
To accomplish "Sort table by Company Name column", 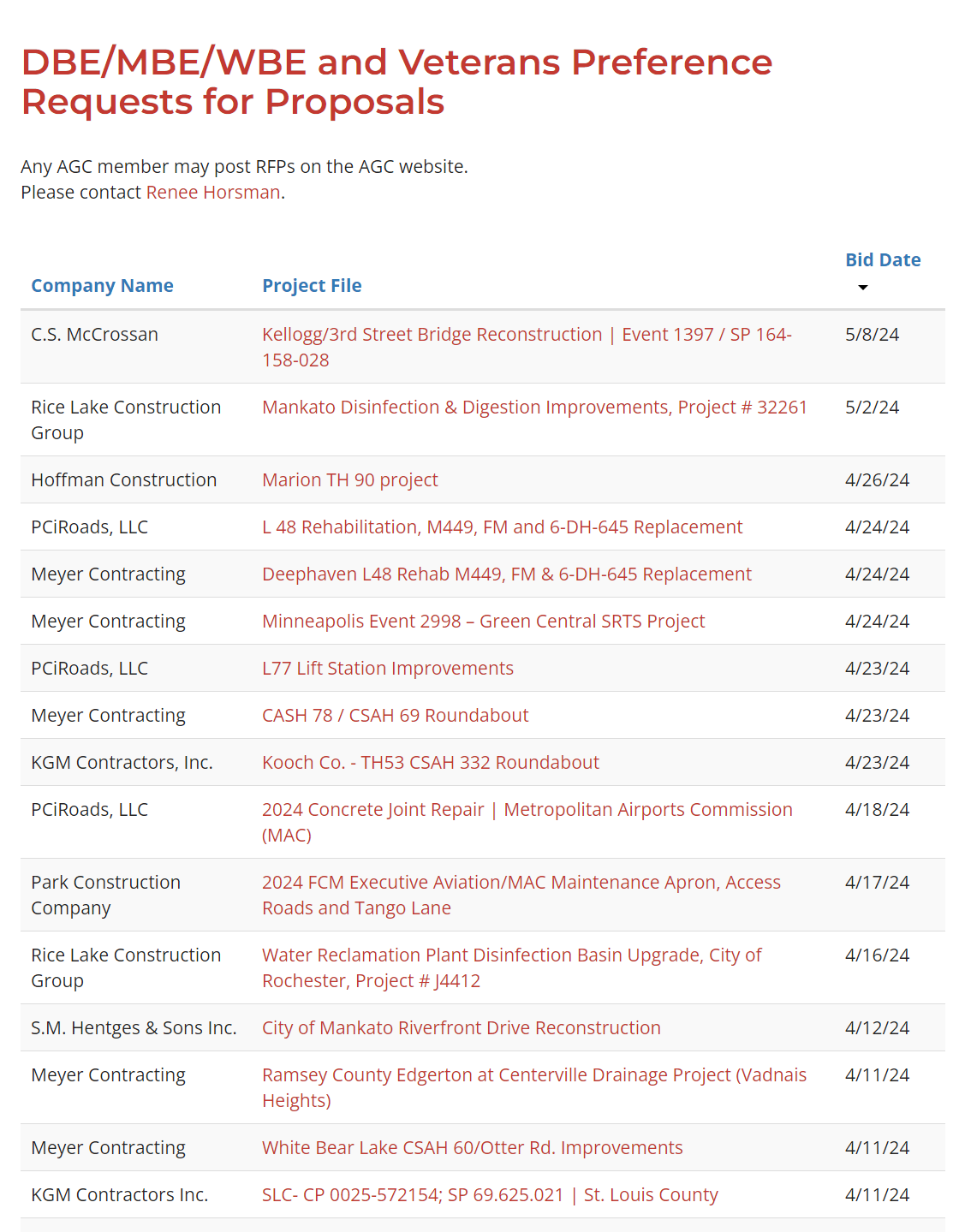I will (x=102, y=286).
